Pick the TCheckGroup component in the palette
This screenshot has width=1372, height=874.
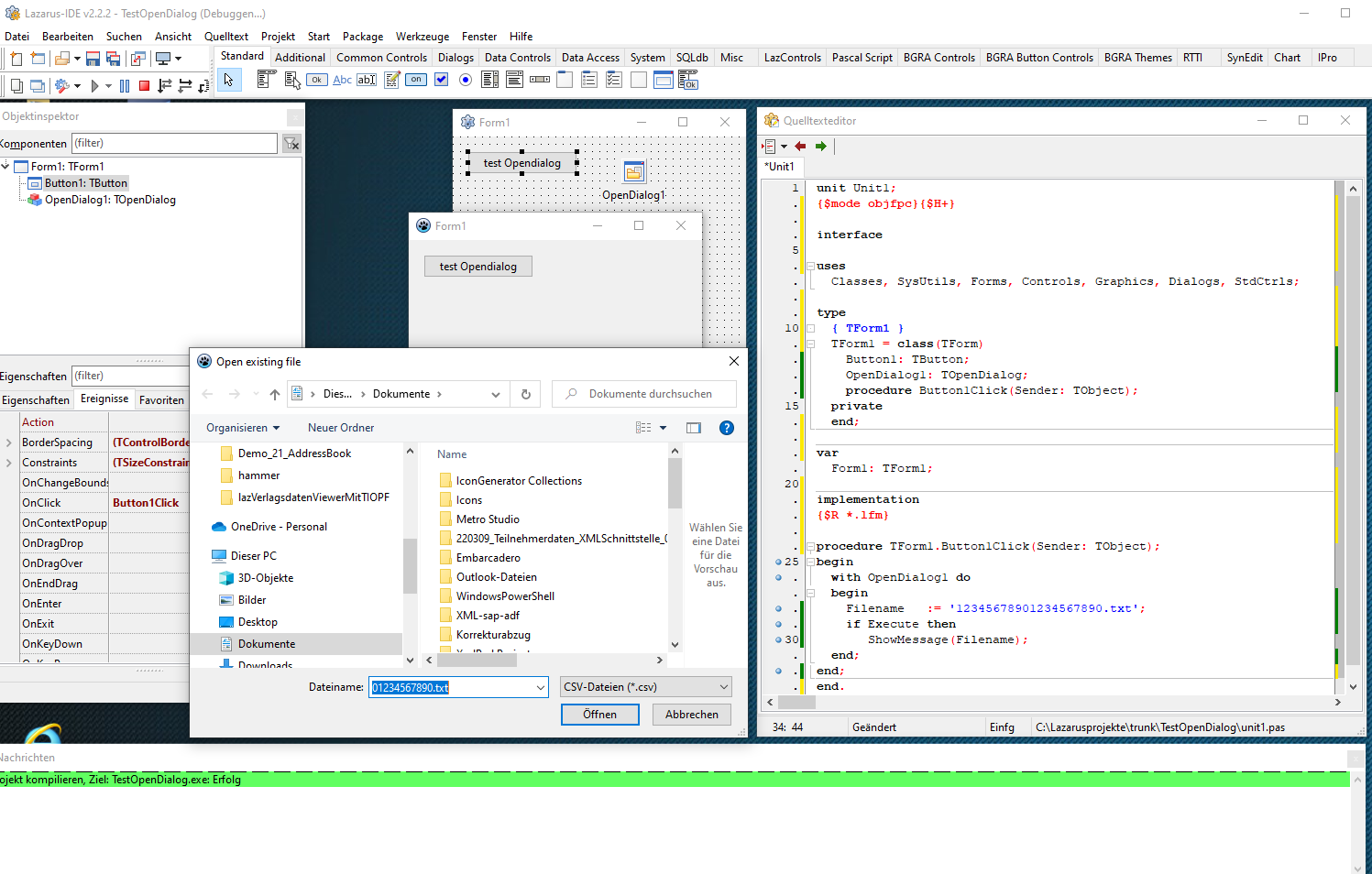614,80
